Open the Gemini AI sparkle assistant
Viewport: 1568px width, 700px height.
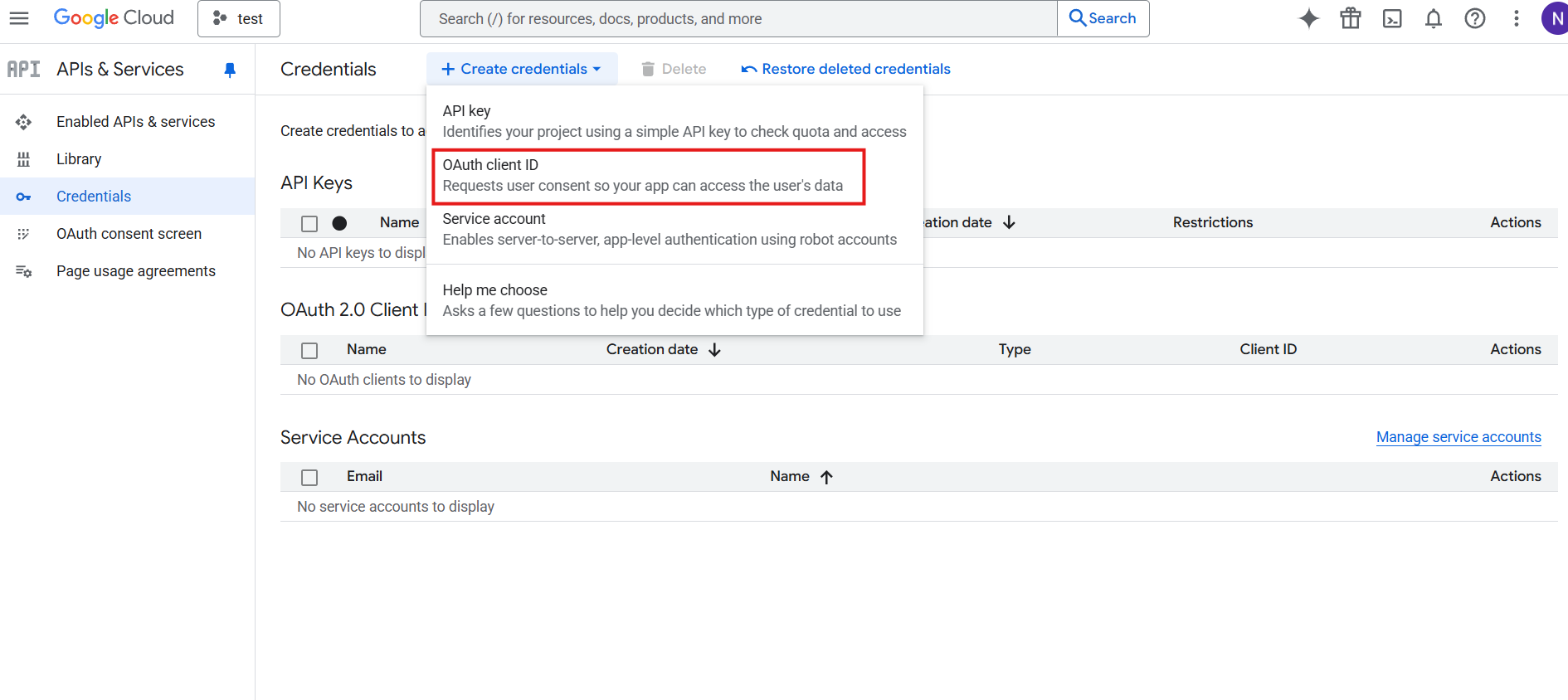(1308, 18)
